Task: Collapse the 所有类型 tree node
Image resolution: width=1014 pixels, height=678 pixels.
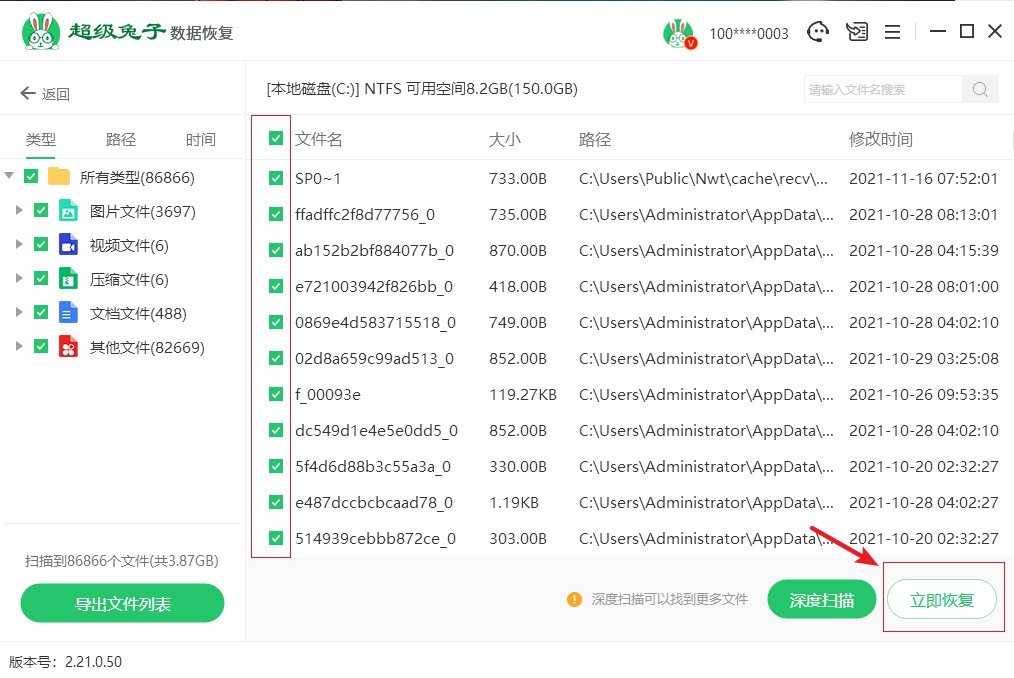Action: click(9, 176)
